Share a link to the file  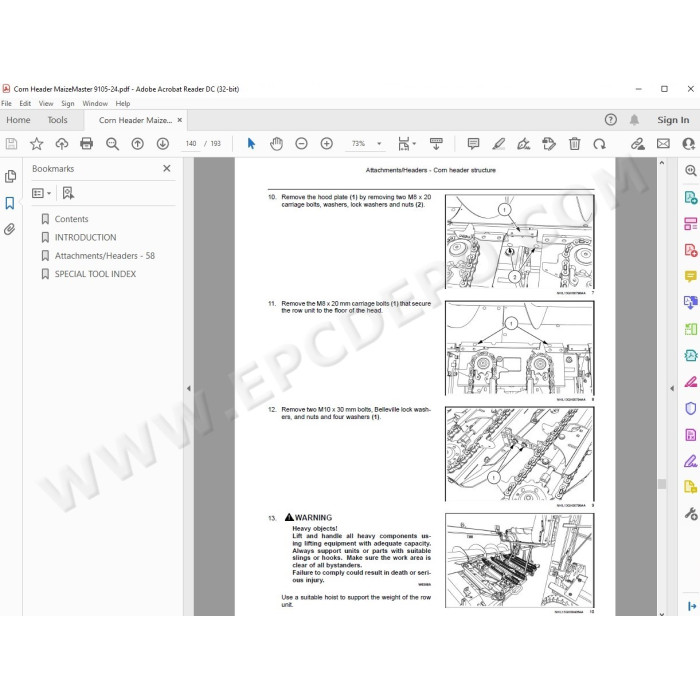(638, 144)
